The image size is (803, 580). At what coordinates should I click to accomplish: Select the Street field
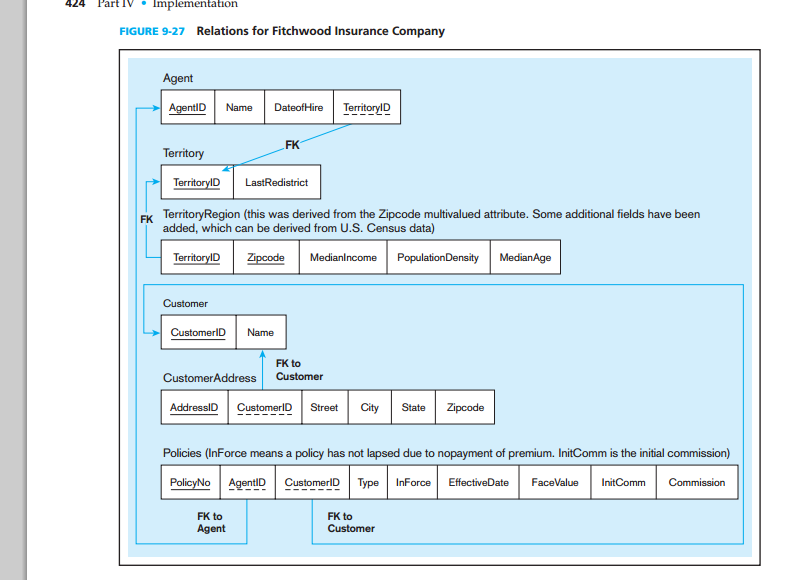click(x=325, y=407)
